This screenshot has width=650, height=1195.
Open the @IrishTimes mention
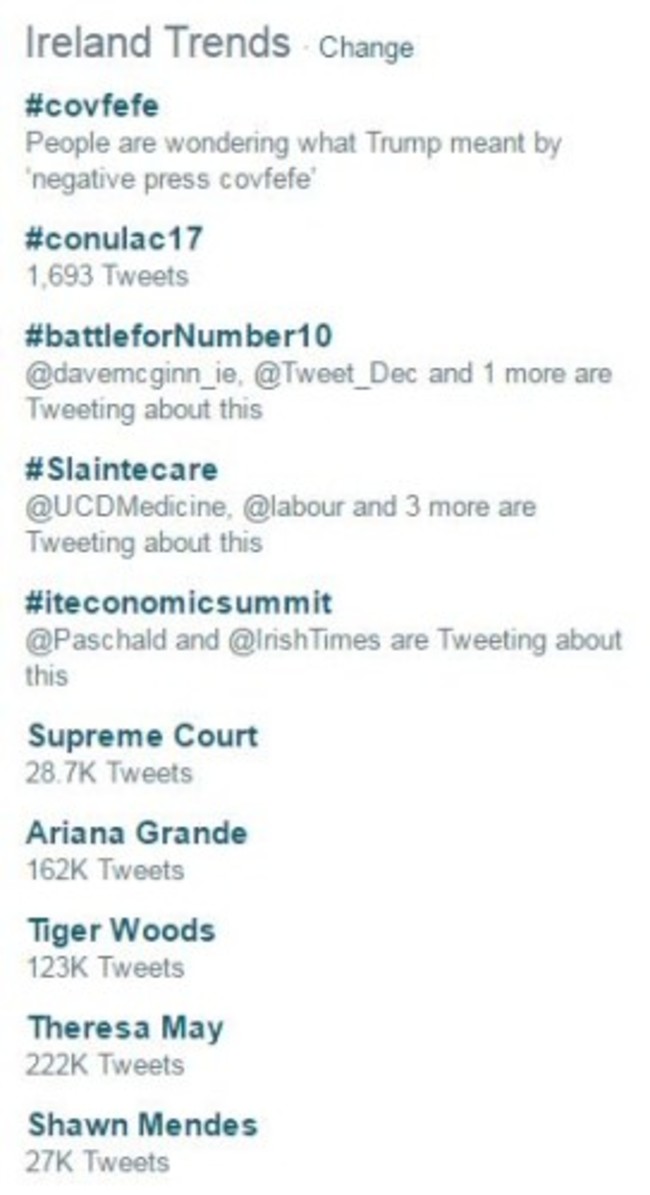[304, 640]
